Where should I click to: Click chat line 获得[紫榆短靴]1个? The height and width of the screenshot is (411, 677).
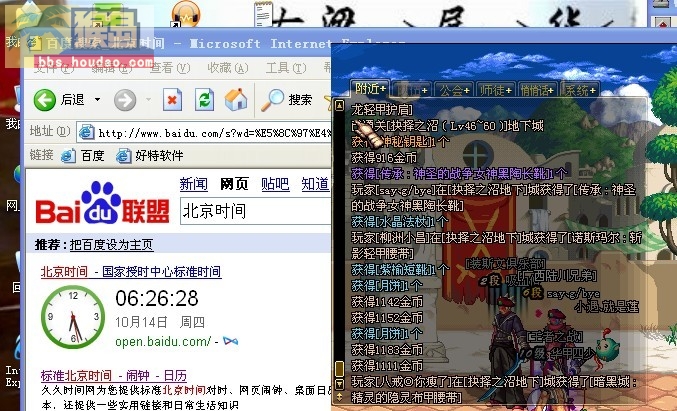click(x=400, y=269)
